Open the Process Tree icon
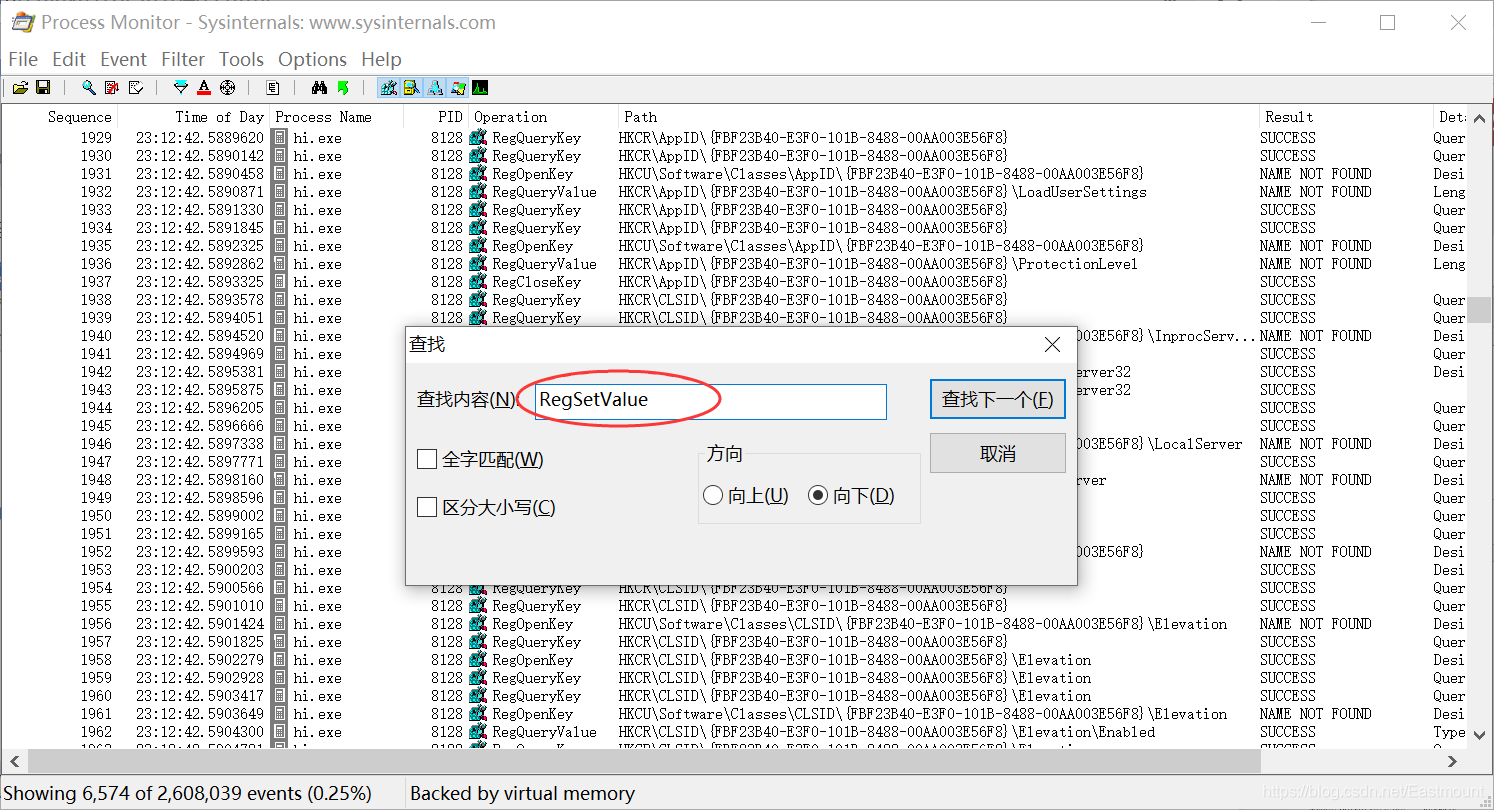 [272, 87]
